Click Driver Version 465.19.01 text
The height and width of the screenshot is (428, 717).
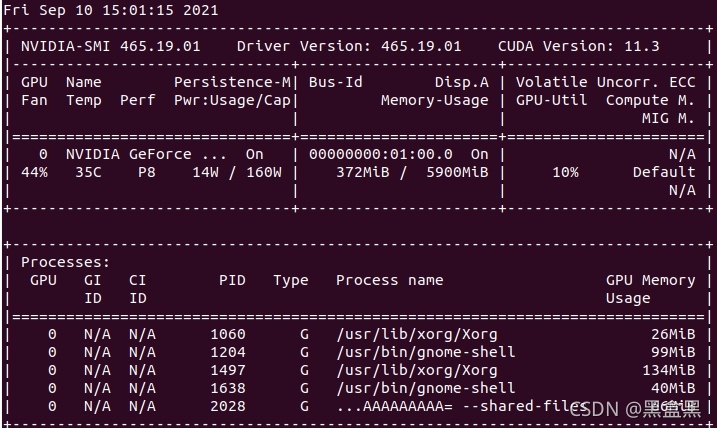pyautogui.click(x=349, y=46)
